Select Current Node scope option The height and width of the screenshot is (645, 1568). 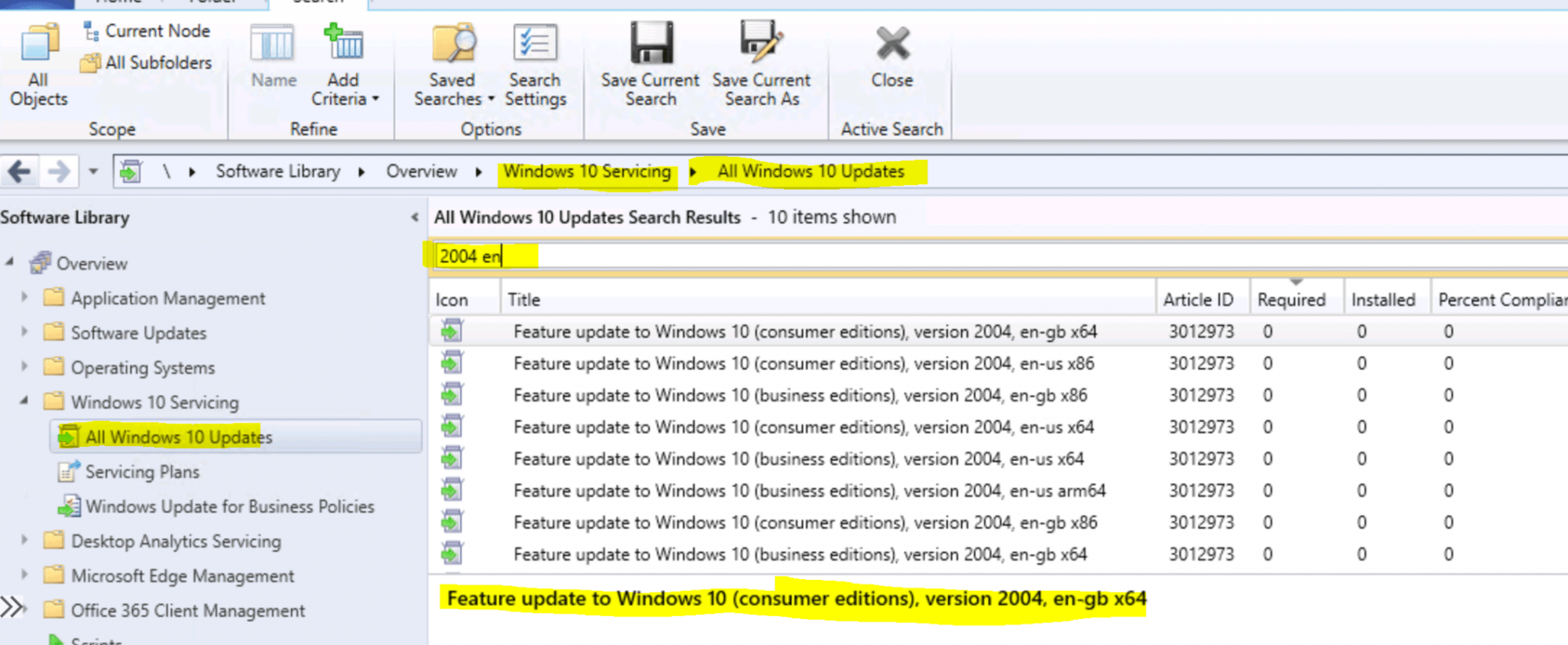pyautogui.click(x=147, y=31)
